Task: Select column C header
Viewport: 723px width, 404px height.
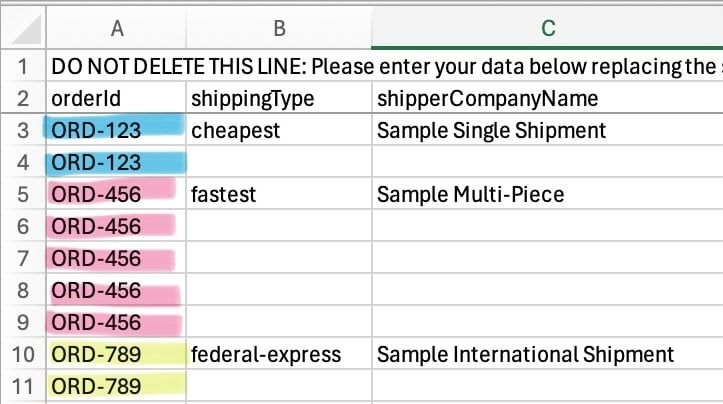Action: click(546, 28)
